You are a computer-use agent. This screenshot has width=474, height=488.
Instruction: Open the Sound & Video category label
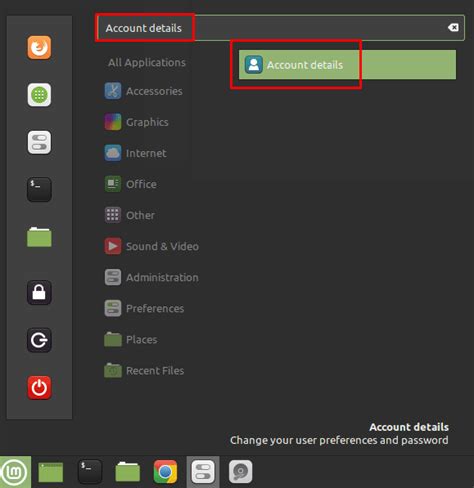tap(162, 246)
